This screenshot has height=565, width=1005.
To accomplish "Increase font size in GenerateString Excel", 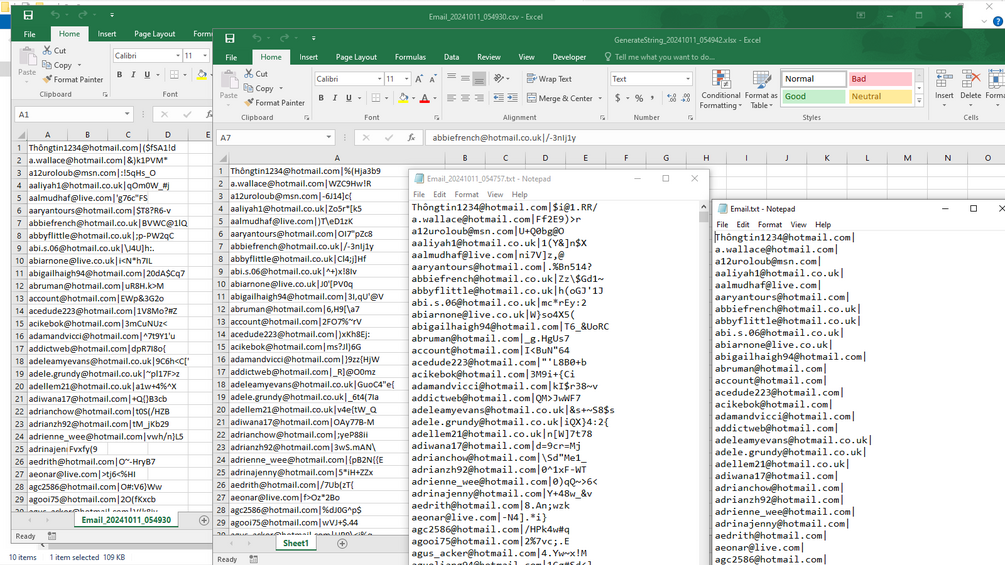I will [419, 79].
